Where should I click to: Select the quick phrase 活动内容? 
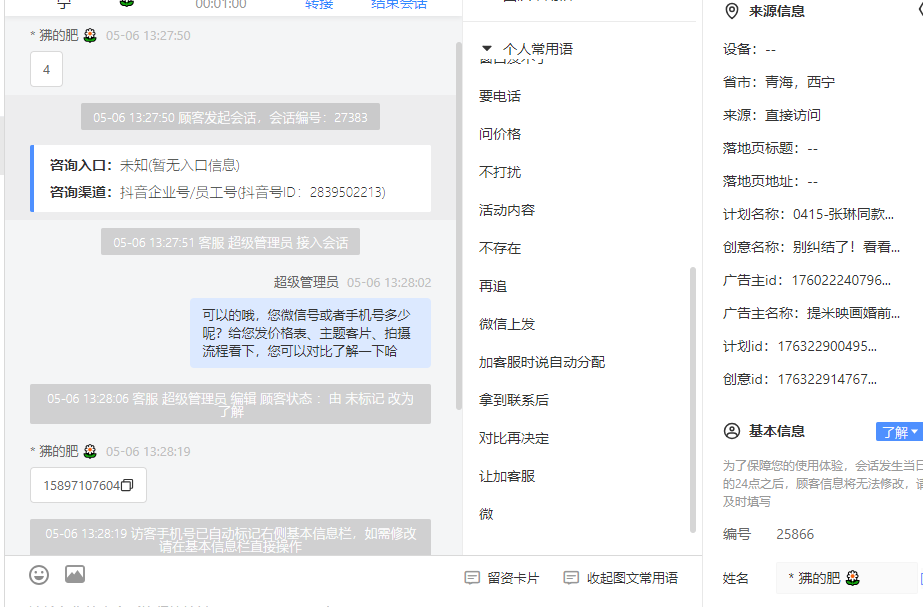pos(507,210)
